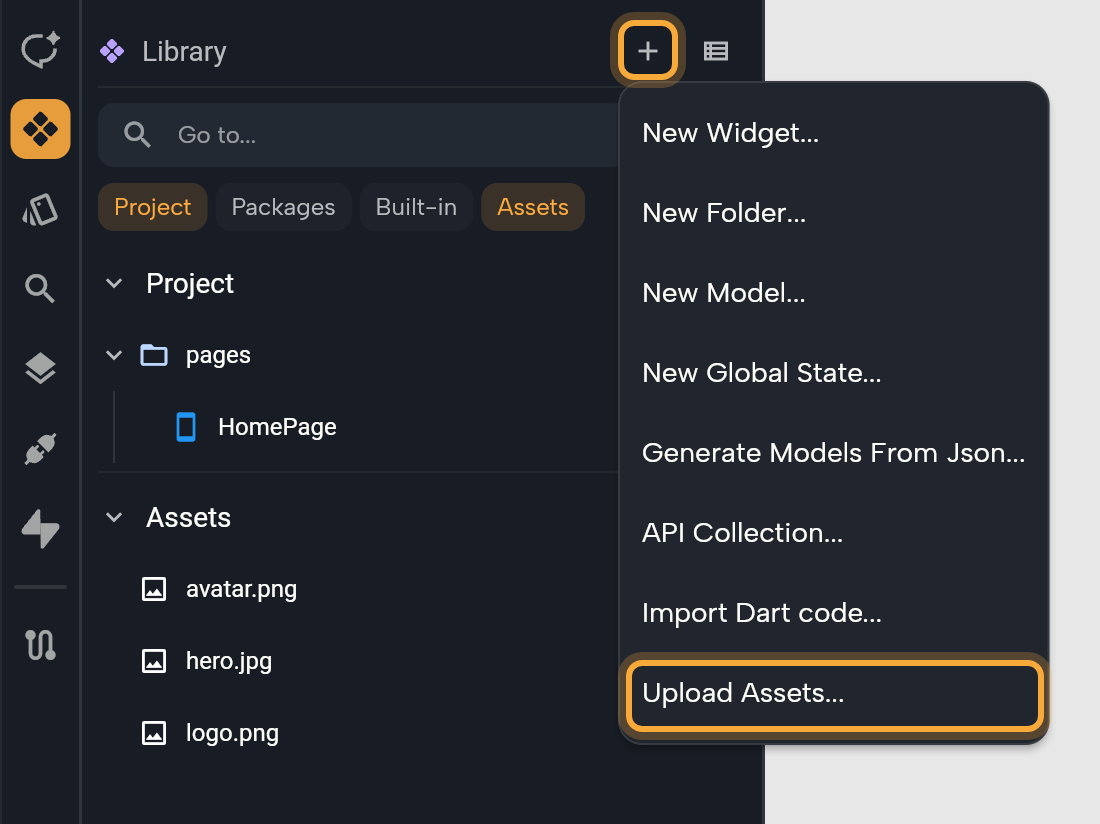The height and width of the screenshot is (824, 1100).
Task: Collapse the Project section chevron
Action: click(114, 283)
